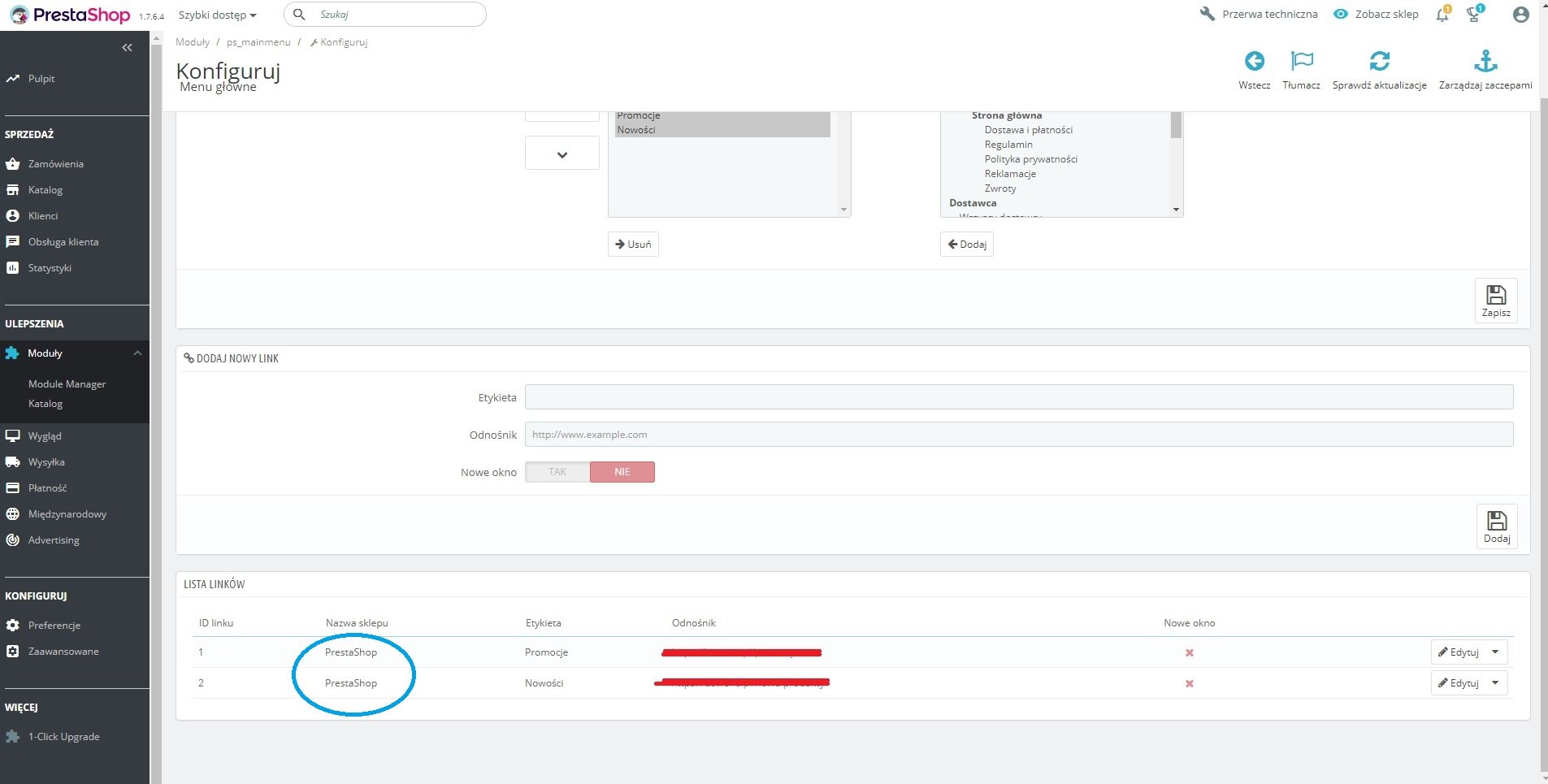Edit the Nowości link with Edytuj
Screen dimensions: 1548x784
pyautogui.click(x=1459, y=682)
